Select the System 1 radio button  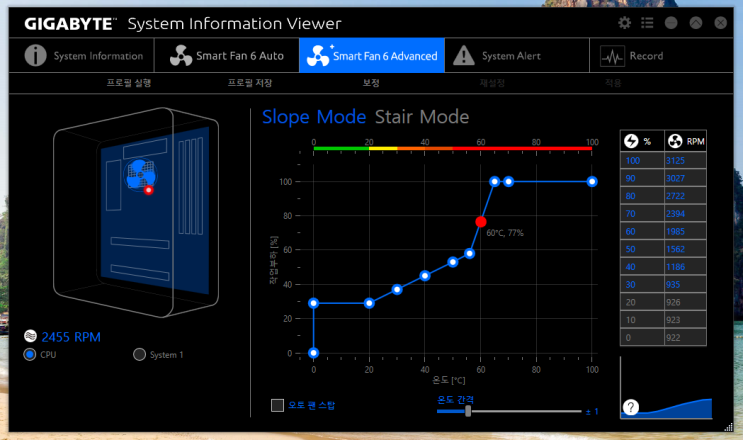pyautogui.click(x=139, y=354)
